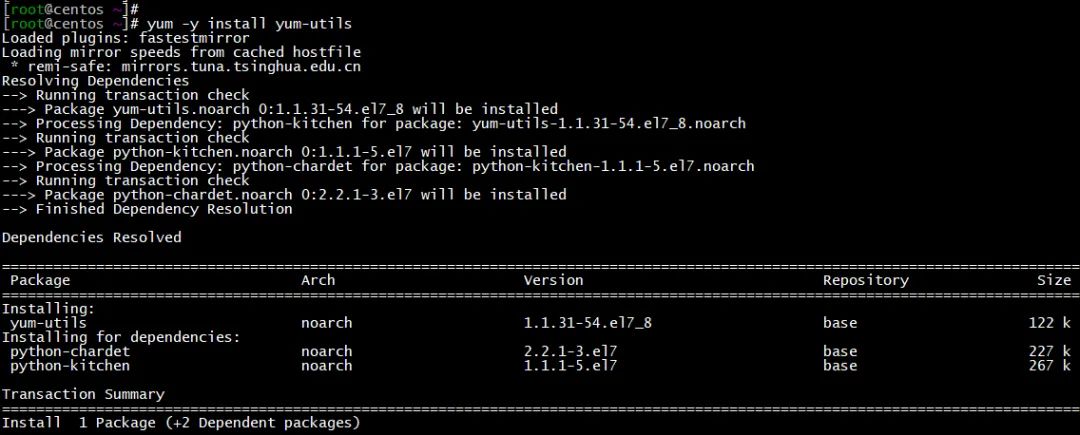Click the Repository column header
The width and height of the screenshot is (1080, 435).
click(865, 281)
